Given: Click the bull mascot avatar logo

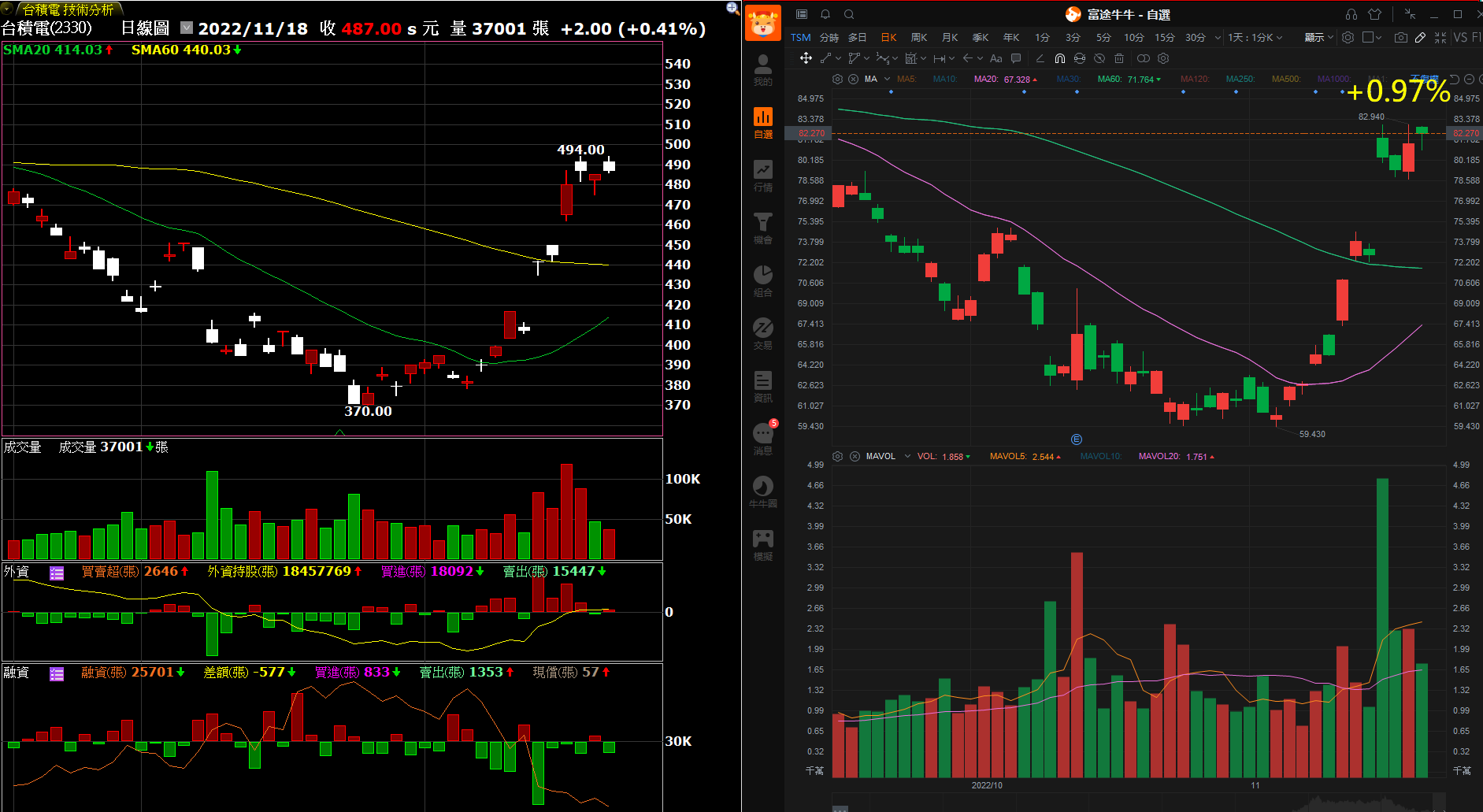Looking at the screenshot, I should click(x=762, y=23).
